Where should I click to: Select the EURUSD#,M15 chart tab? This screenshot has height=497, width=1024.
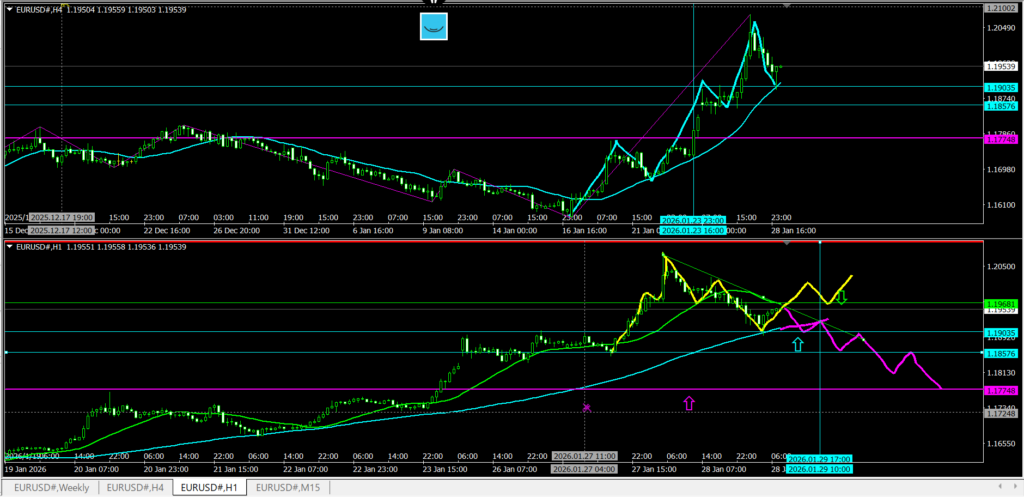point(290,487)
